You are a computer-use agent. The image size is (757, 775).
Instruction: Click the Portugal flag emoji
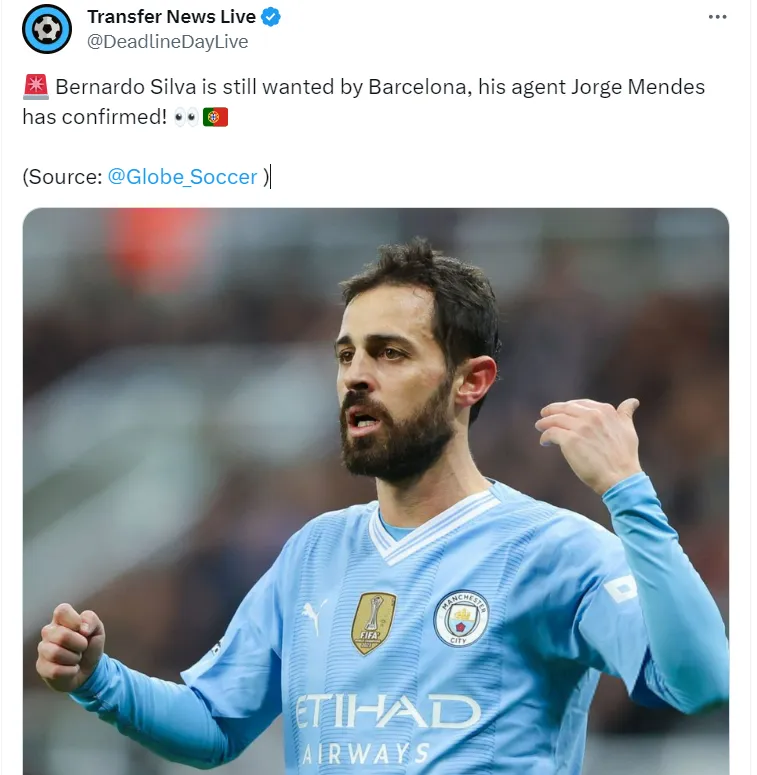(x=215, y=118)
